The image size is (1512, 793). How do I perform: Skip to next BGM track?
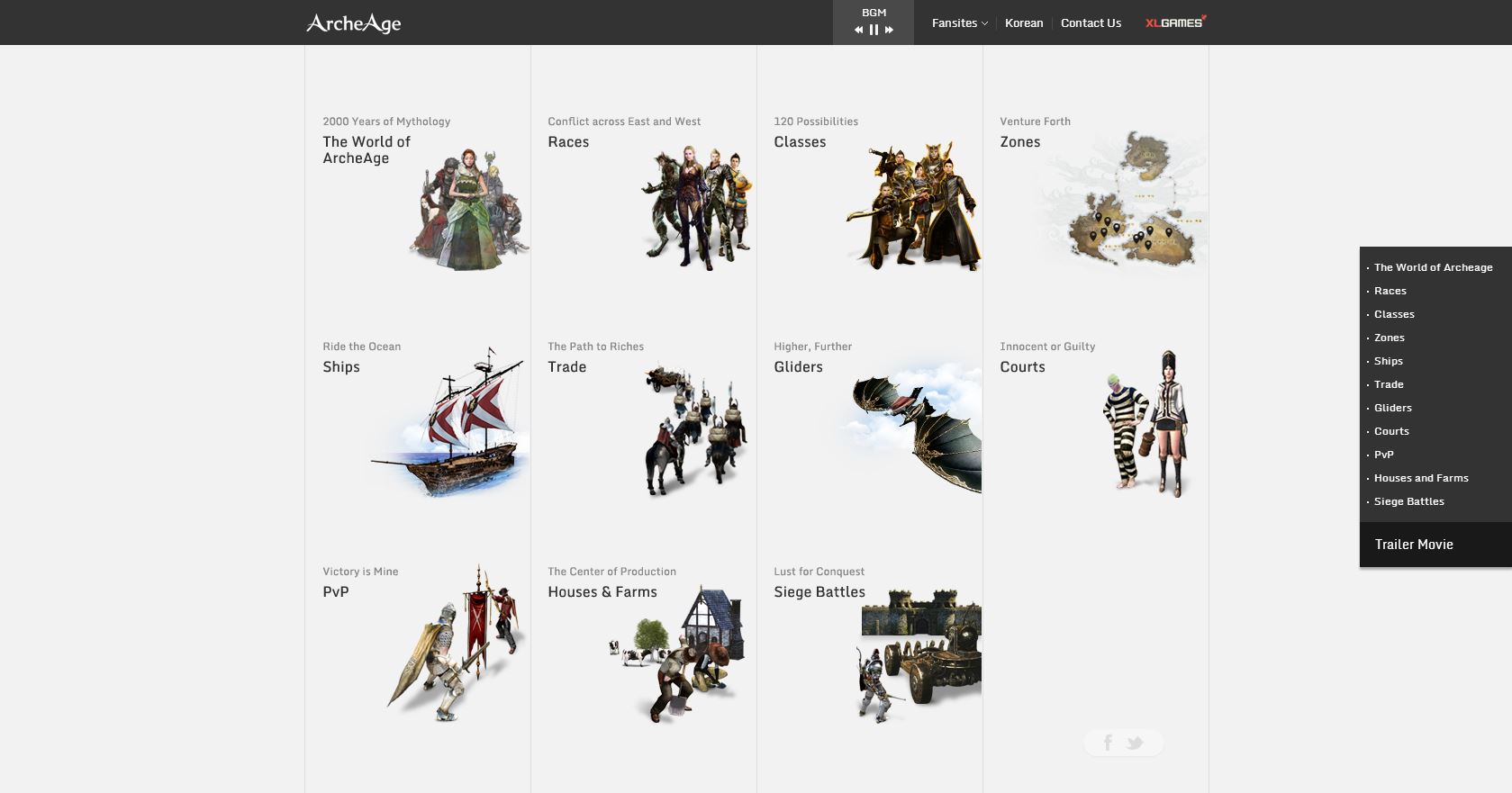[x=889, y=30]
